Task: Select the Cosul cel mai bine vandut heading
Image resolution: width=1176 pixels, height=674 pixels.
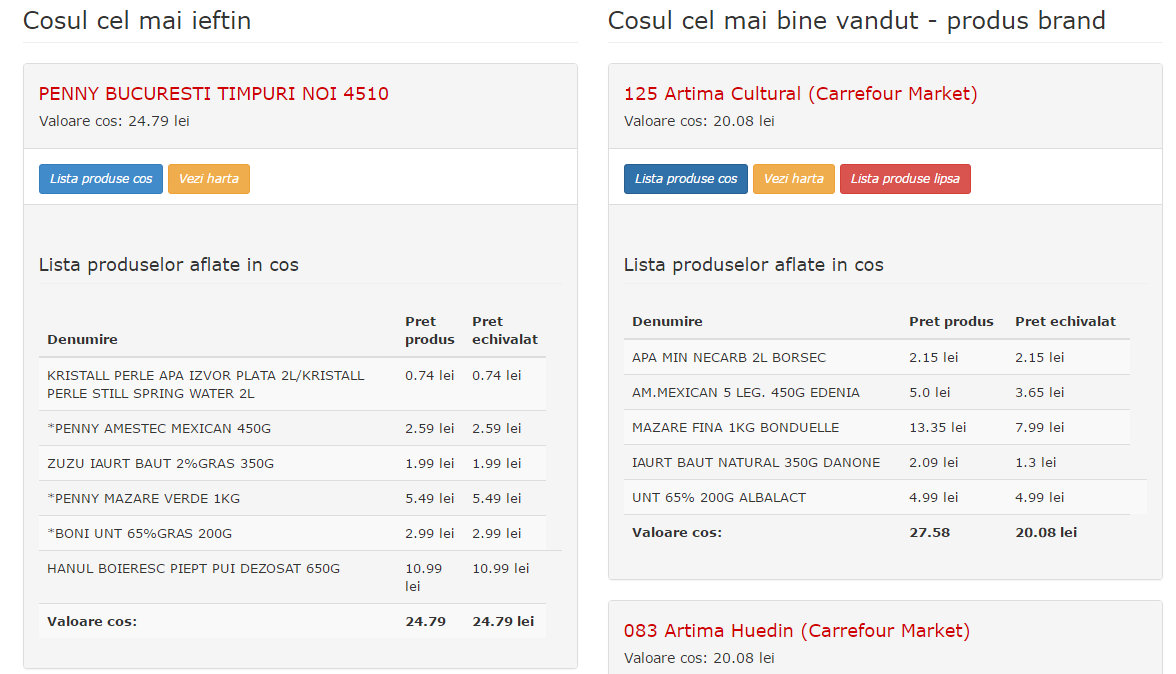Action: 856,20
